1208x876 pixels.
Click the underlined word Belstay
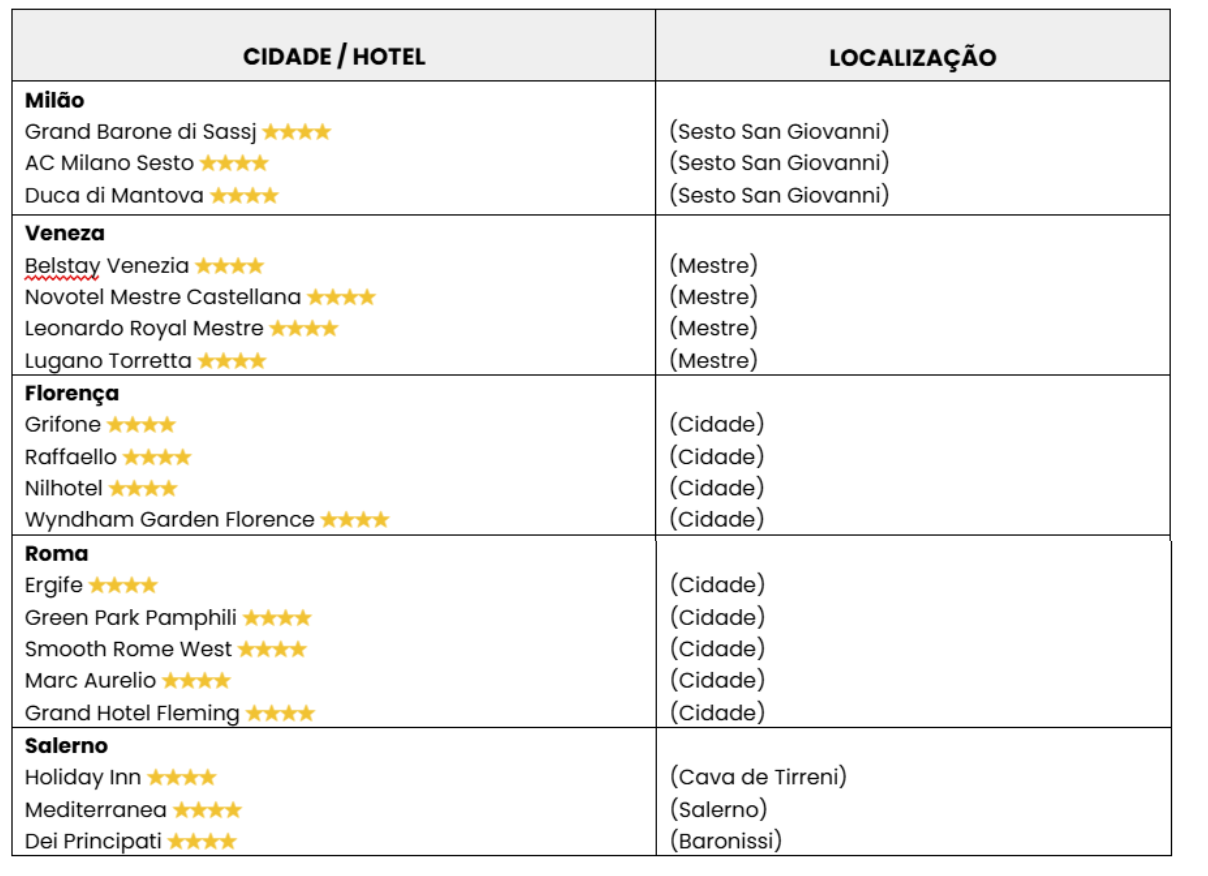63,265
